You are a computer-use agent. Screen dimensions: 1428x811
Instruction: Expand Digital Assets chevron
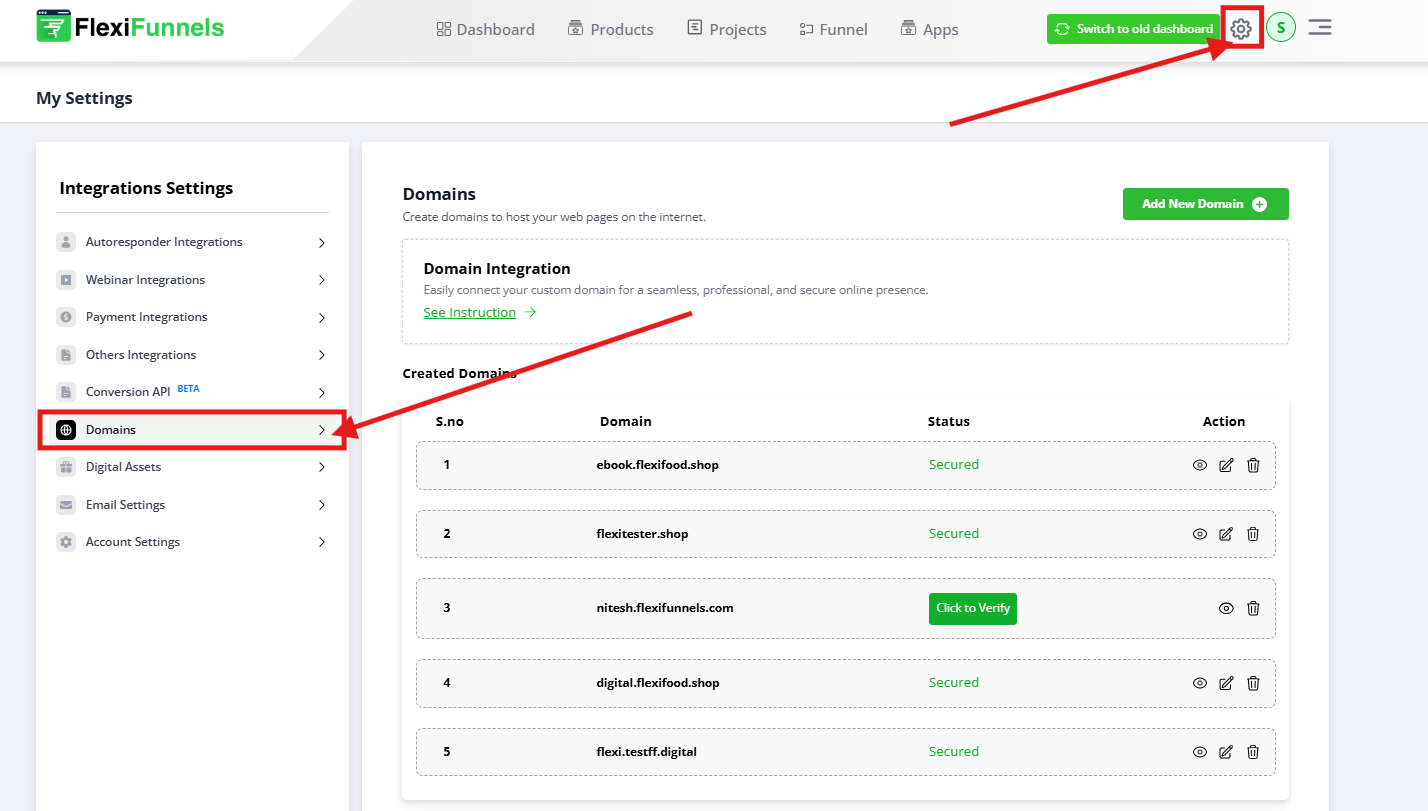coord(321,467)
